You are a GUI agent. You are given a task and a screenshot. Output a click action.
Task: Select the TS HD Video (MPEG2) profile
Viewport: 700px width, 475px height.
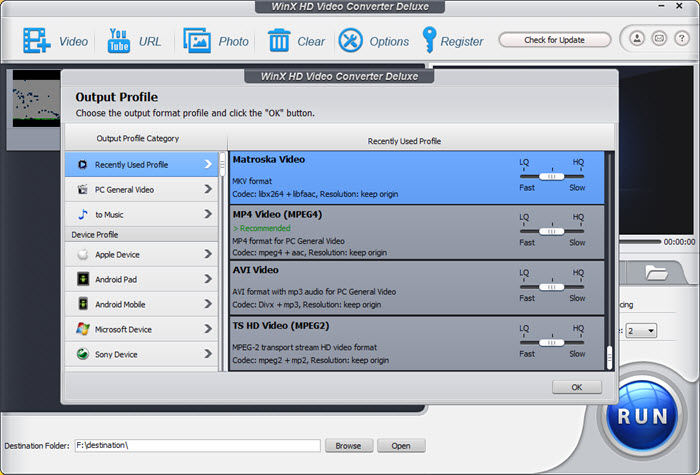[417, 343]
